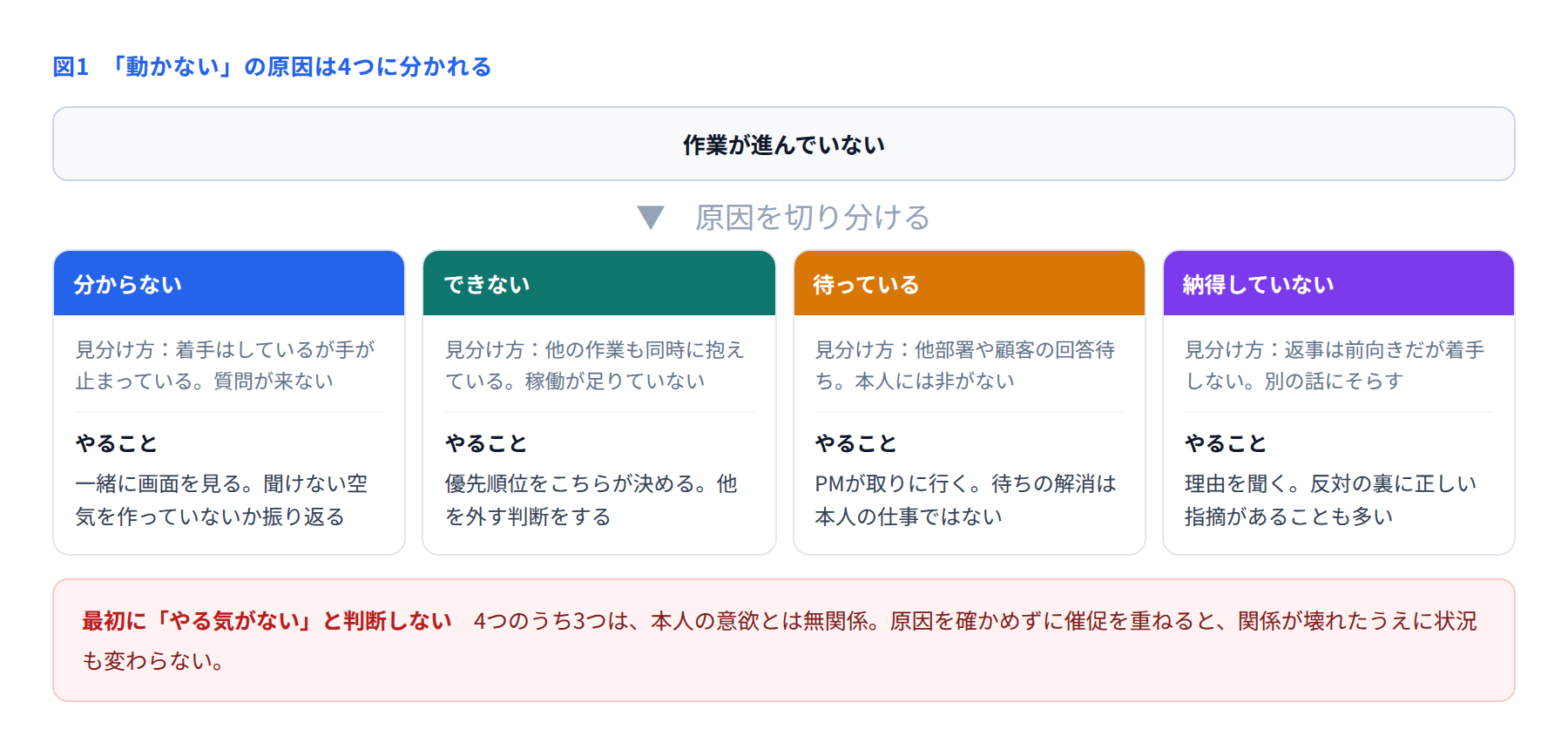Select the text 理由を聞く。反対の裏に正しい指摘

click(1330, 500)
